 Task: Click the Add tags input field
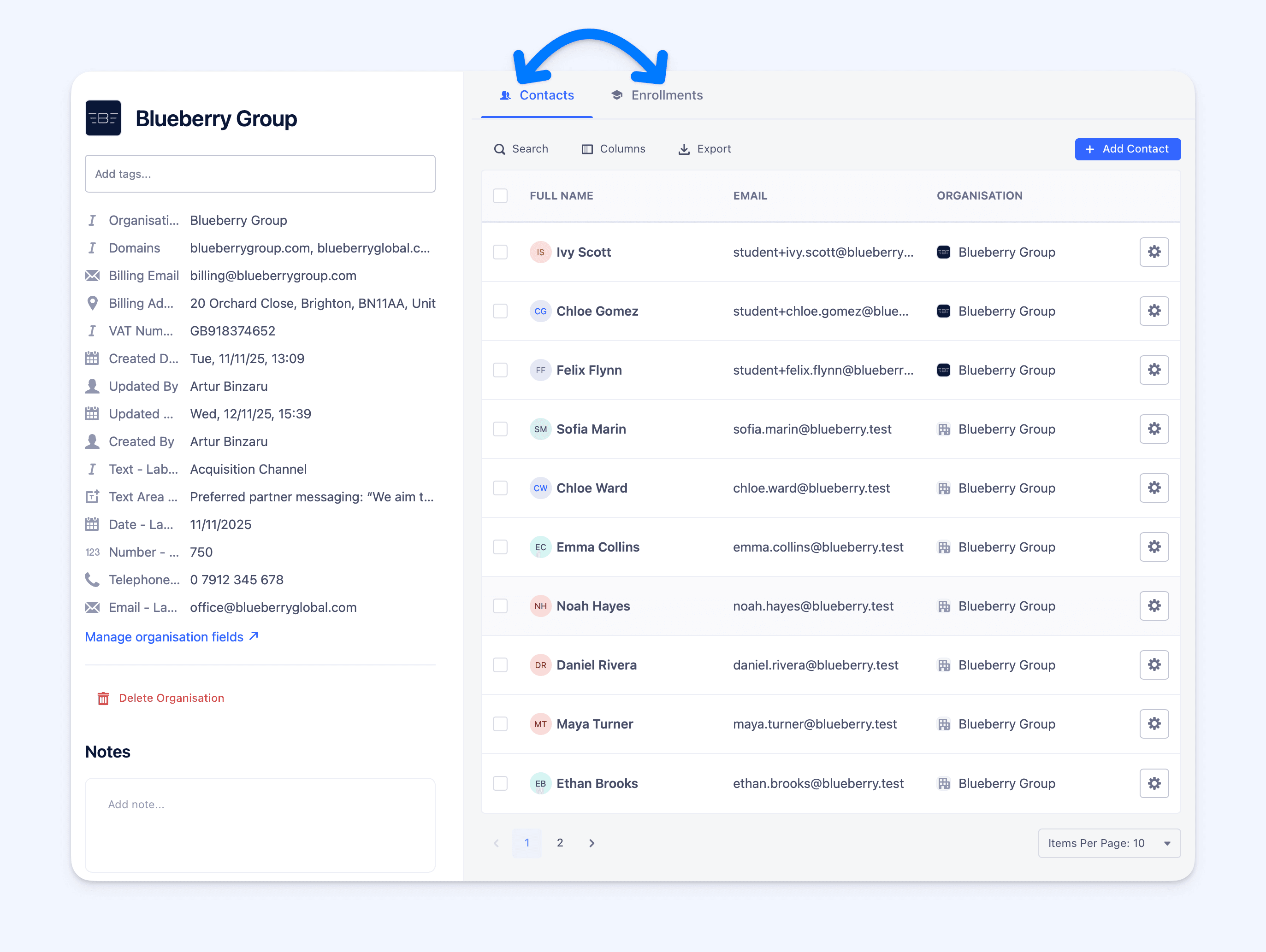pos(260,174)
